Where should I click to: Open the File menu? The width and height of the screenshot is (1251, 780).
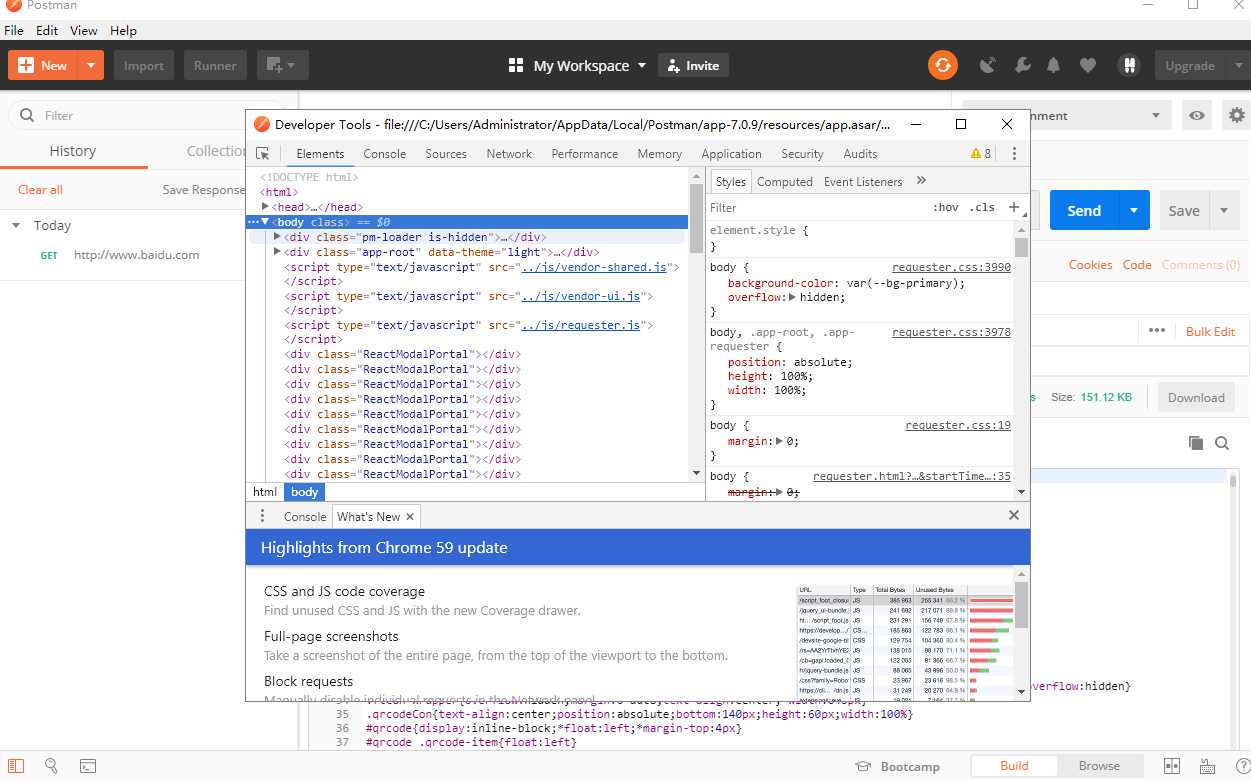pos(14,31)
